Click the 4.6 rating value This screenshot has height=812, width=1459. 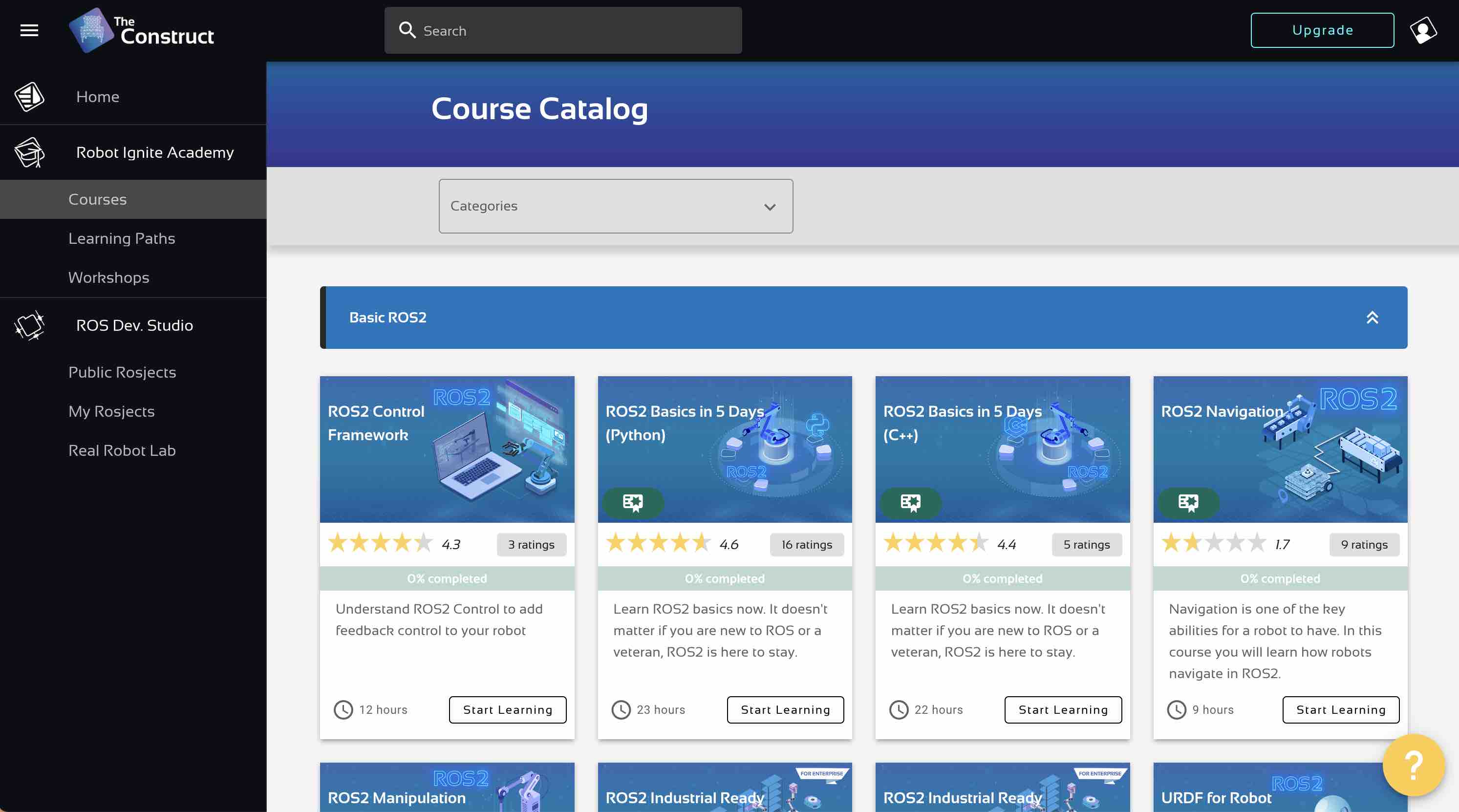tap(729, 545)
